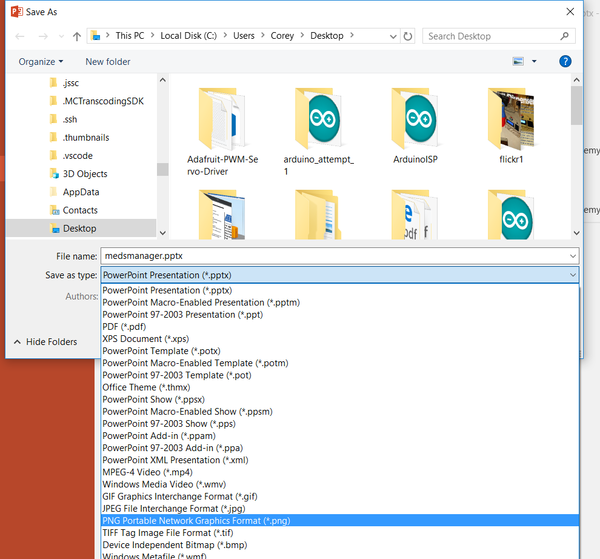Viewport: 600px width, 559px height.
Task: Change view layout icon
Action: point(518,61)
